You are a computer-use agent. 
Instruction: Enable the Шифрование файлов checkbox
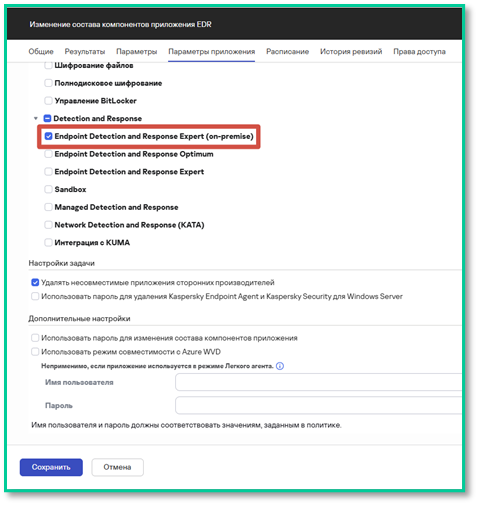pyautogui.click(x=48, y=65)
